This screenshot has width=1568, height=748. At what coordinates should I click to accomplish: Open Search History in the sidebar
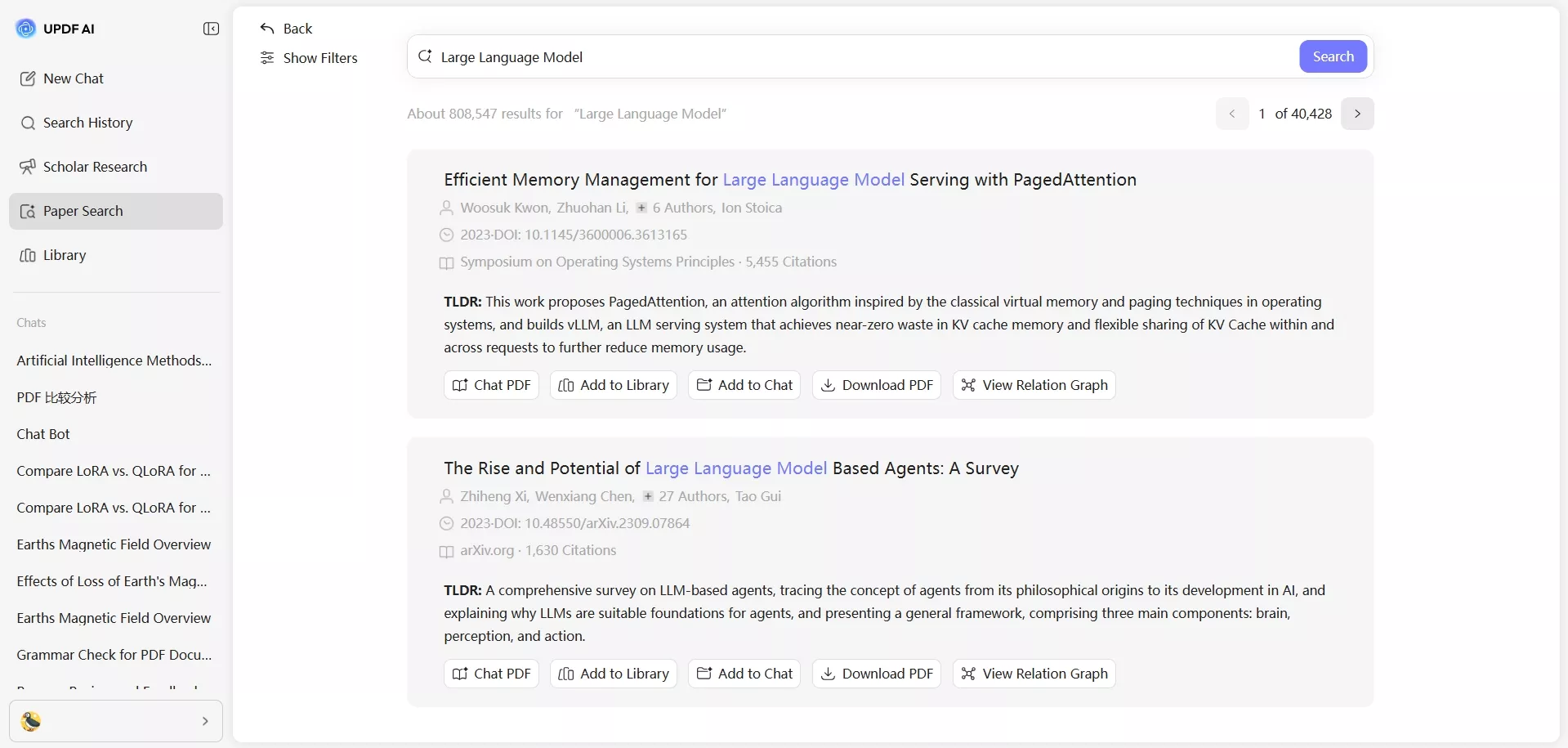click(x=87, y=123)
